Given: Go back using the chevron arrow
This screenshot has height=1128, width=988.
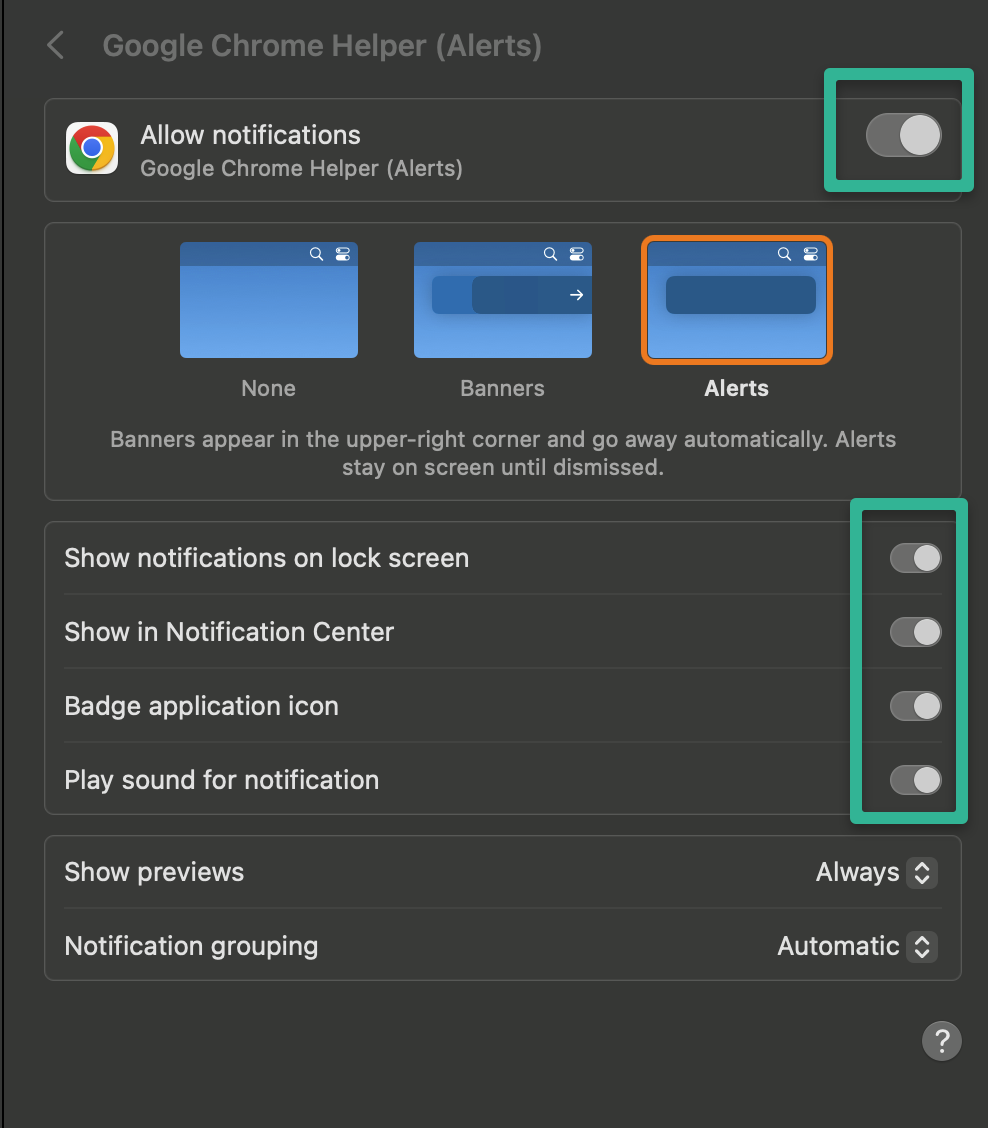Looking at the screenshot, I should pyautogui.click(x=56, y=45).
